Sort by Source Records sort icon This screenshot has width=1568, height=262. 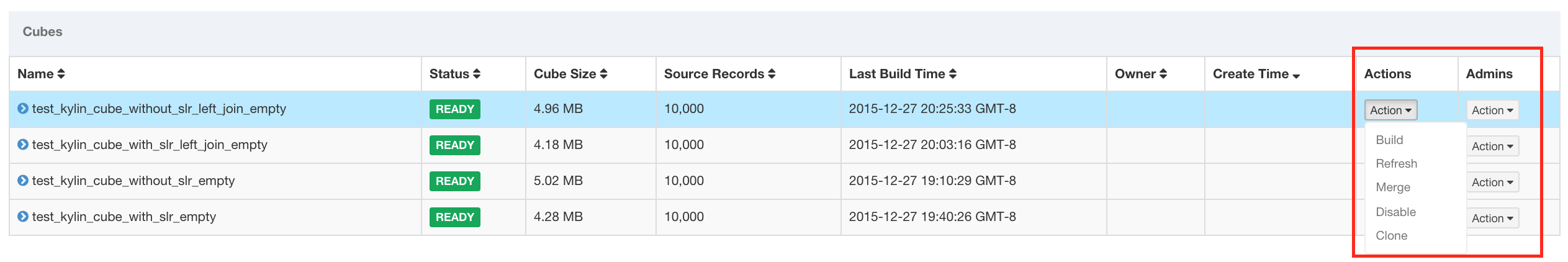pos(772,74)
